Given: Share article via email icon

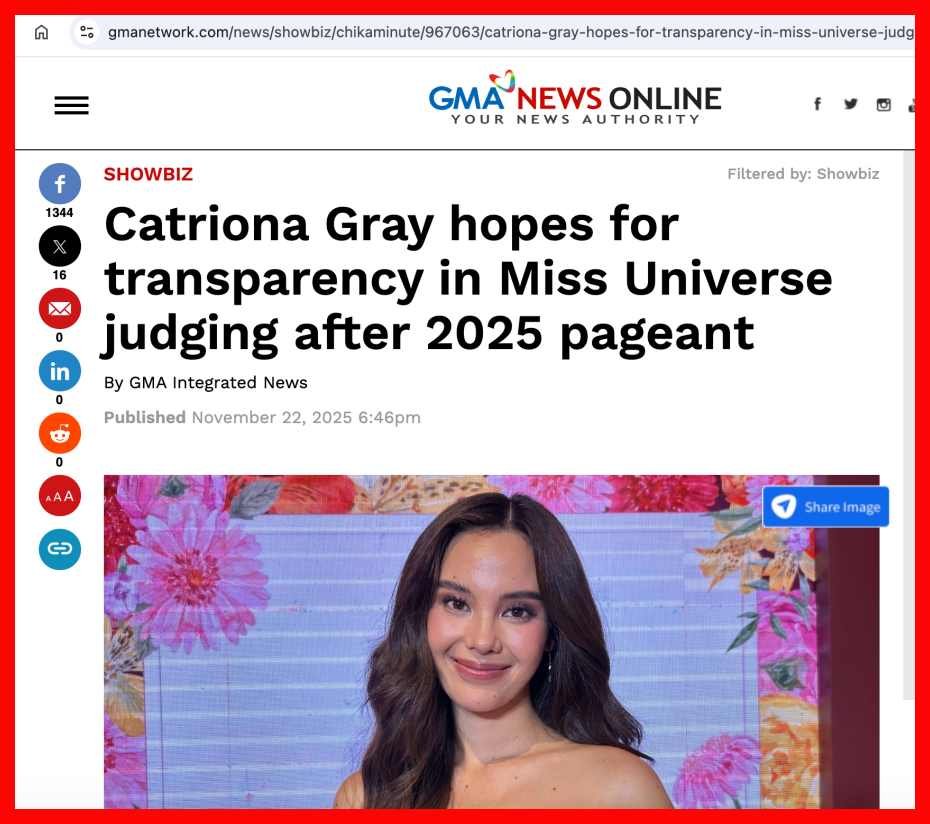Looking at the screenshot, I should (x=59, y=308).
